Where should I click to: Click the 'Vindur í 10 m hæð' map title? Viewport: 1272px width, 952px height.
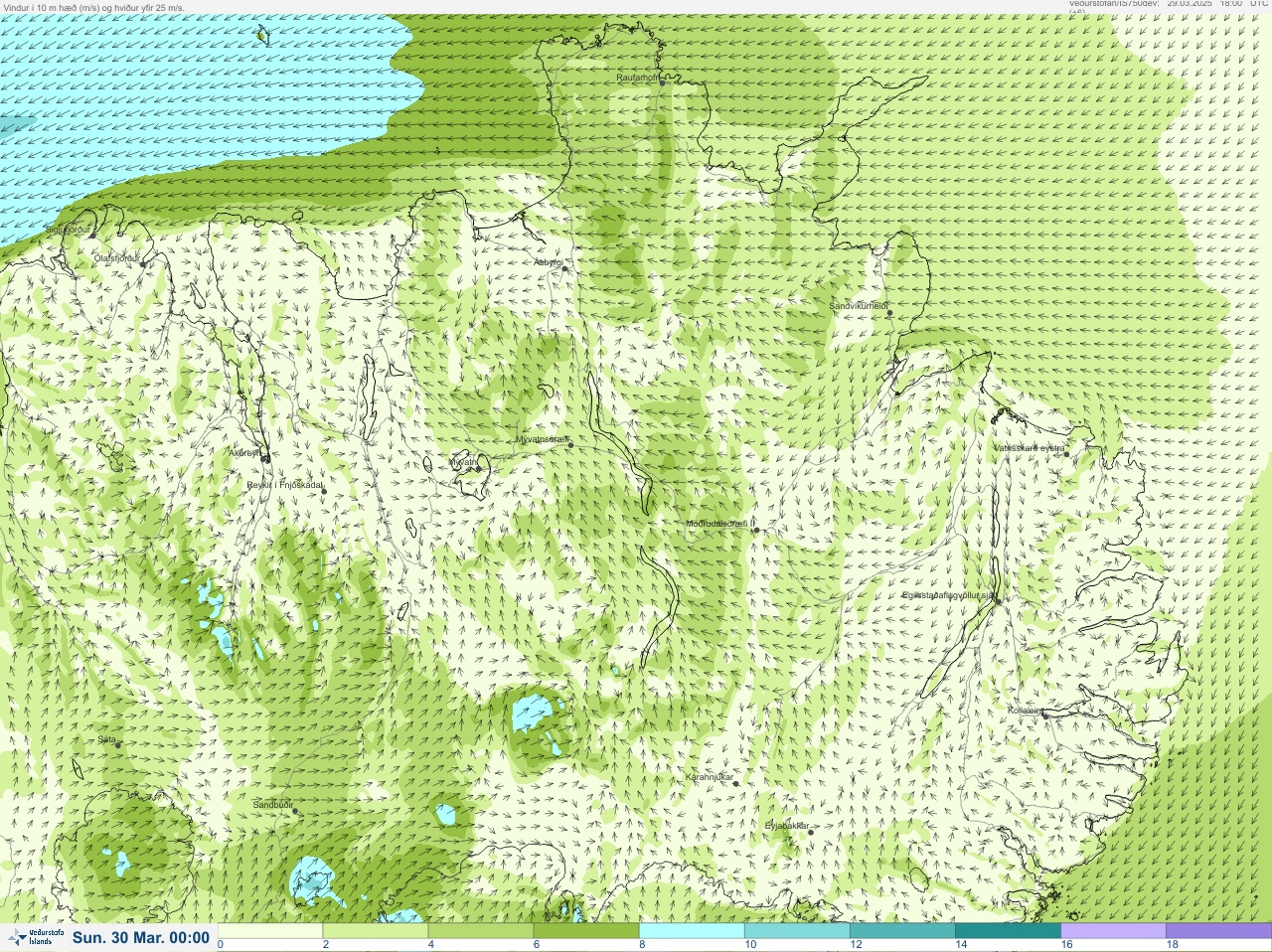tap(47, 7)
